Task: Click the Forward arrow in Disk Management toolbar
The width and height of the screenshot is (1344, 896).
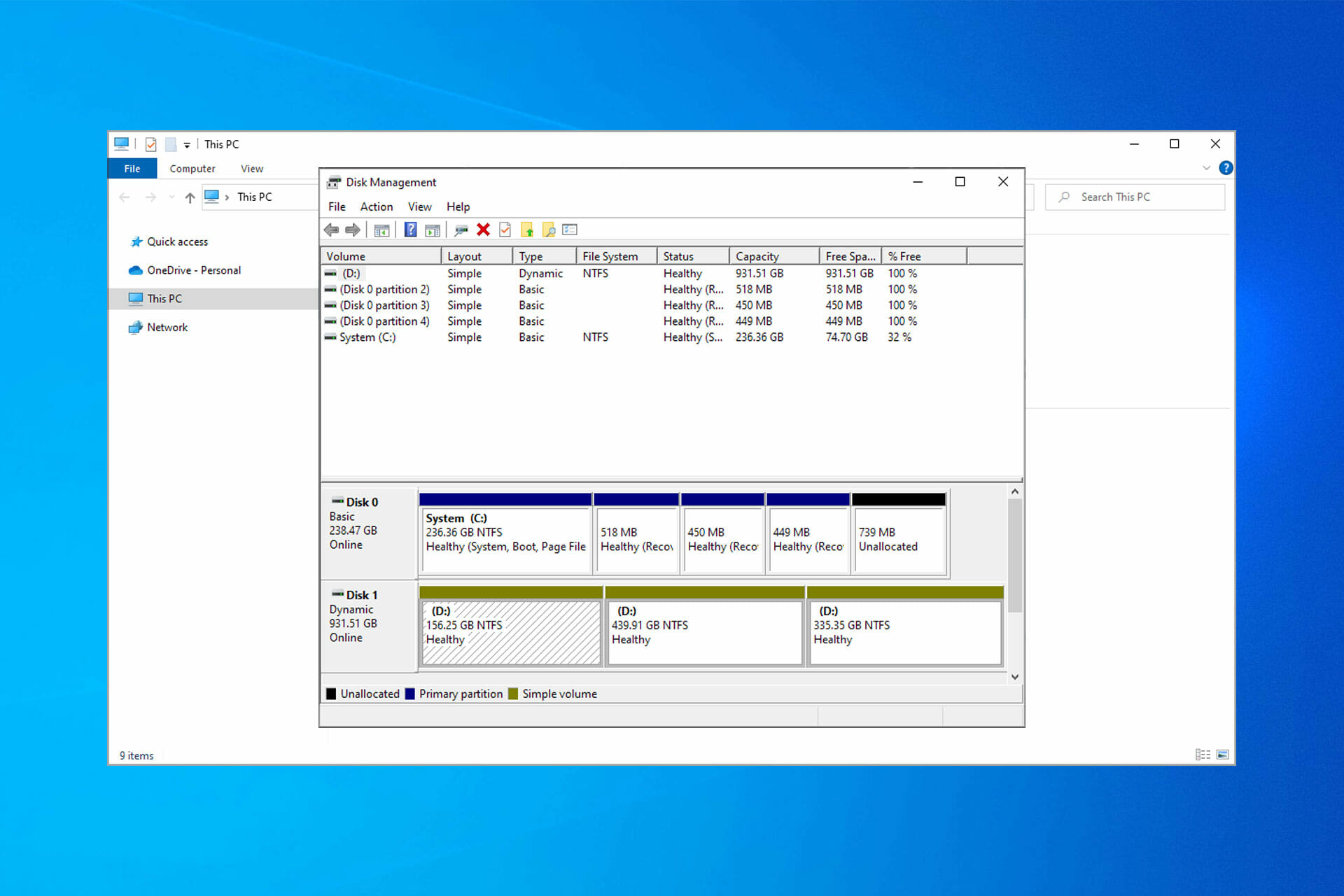Action: tap(353, 230)
